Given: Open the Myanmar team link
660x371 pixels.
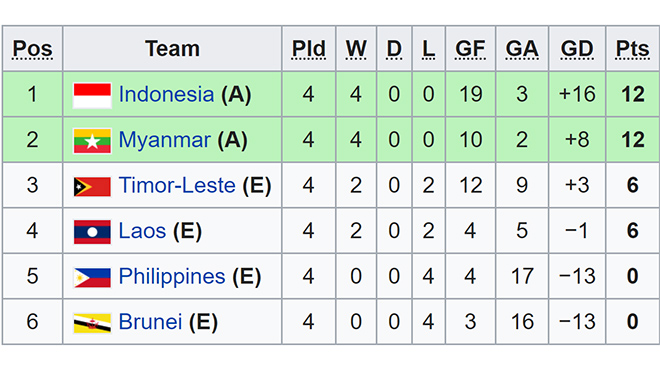Looking at the screenshot, I should click(165, 140).
